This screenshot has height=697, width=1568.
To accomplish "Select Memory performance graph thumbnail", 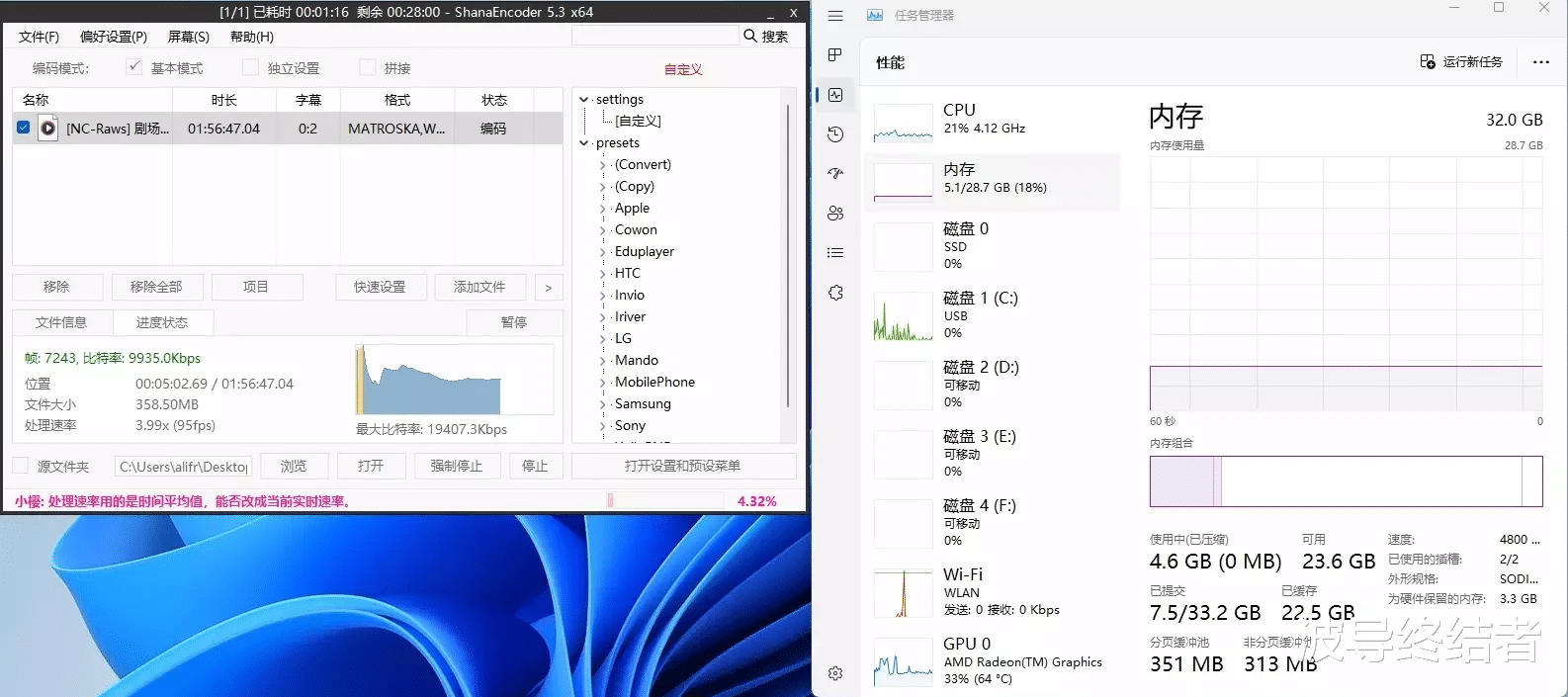I will pos(904,182).
